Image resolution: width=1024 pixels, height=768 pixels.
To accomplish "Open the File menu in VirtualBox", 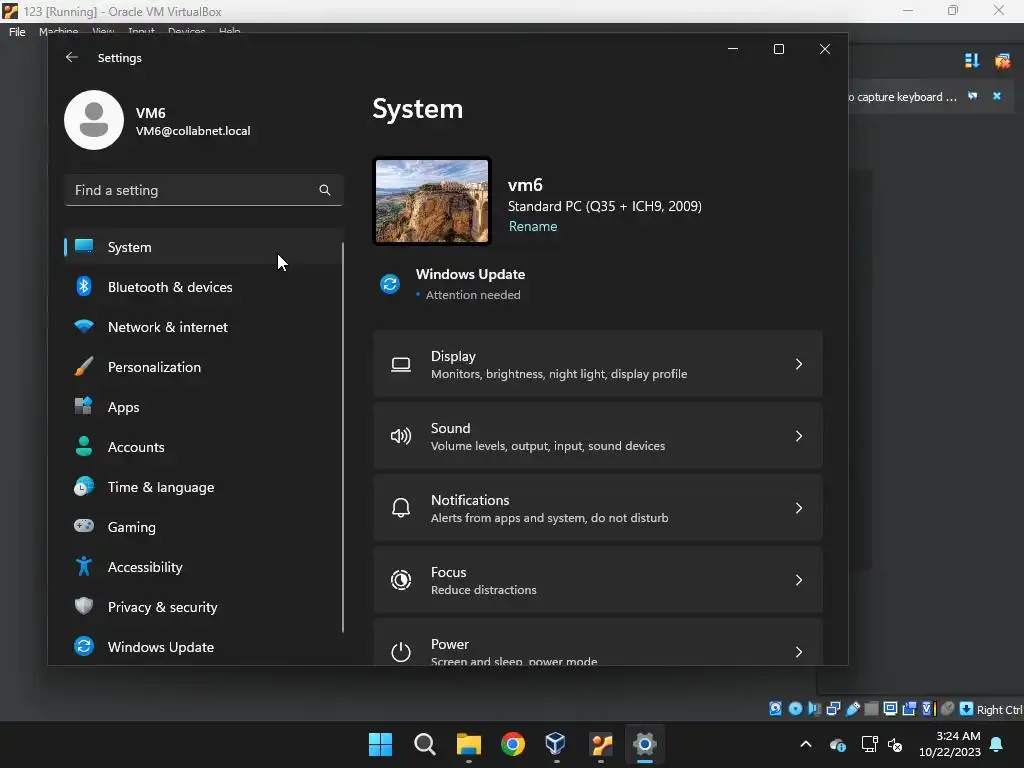I will pyautogui.click(x=17, y=31).
